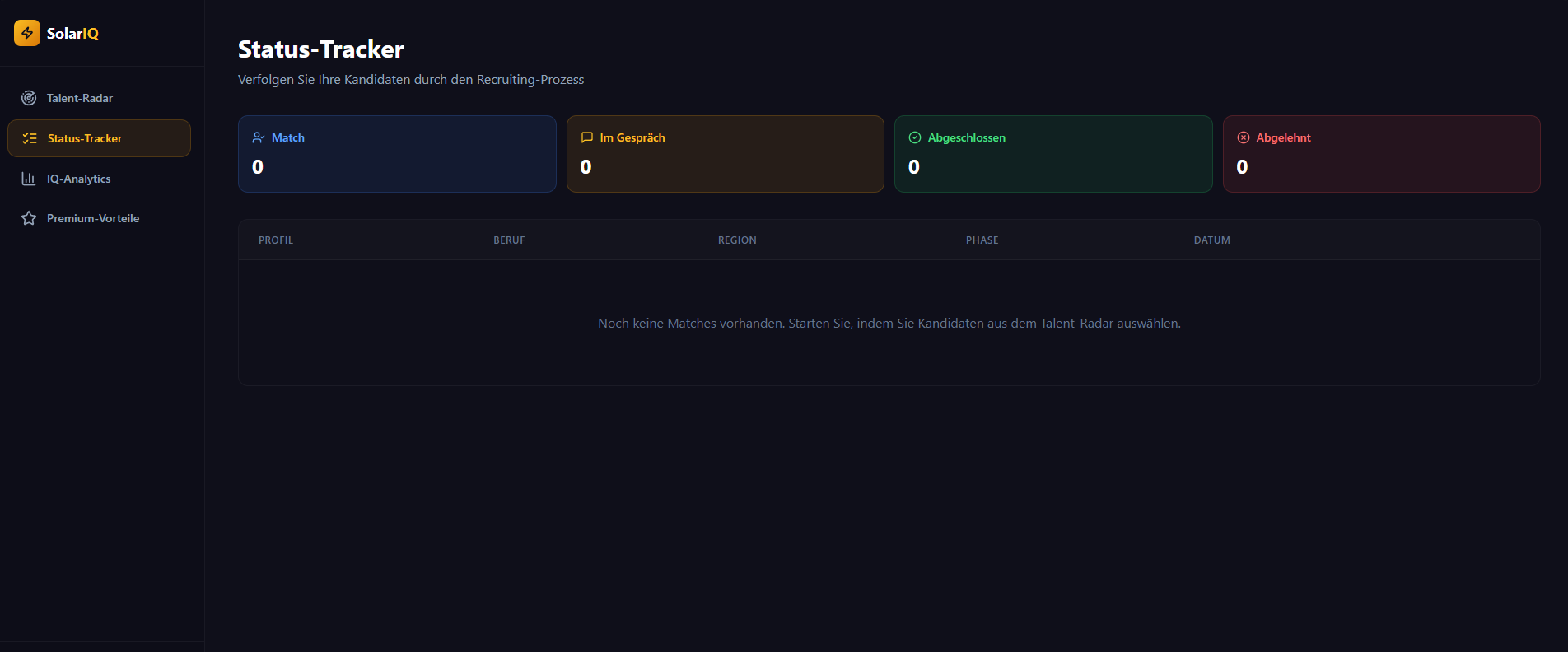This screenshot has height=652, width=1568.
Task: Click the Premium-Vorteile star icon
Action: 29,218
